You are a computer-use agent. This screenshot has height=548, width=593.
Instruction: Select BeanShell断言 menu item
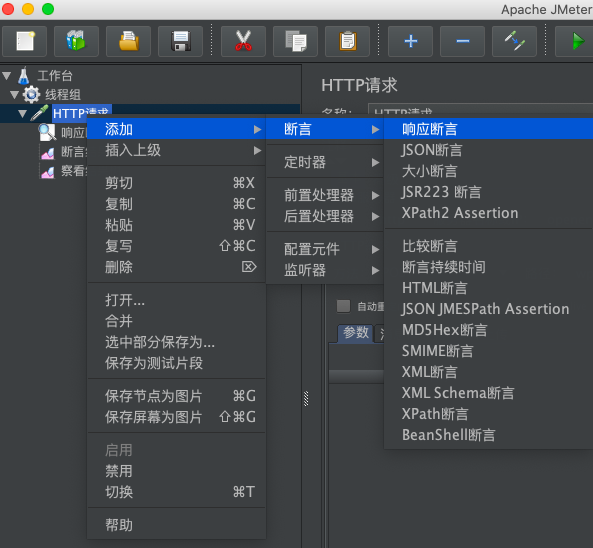tap(489, 435)
